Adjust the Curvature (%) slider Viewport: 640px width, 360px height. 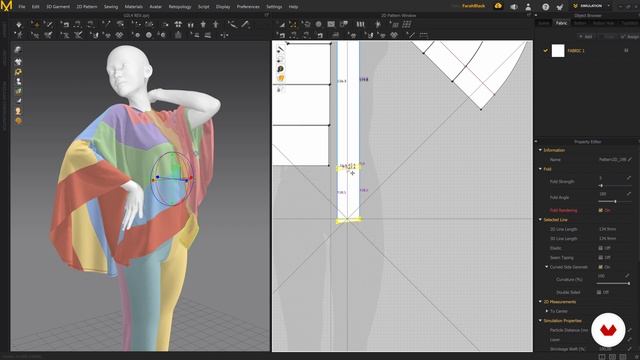point(614,283)
